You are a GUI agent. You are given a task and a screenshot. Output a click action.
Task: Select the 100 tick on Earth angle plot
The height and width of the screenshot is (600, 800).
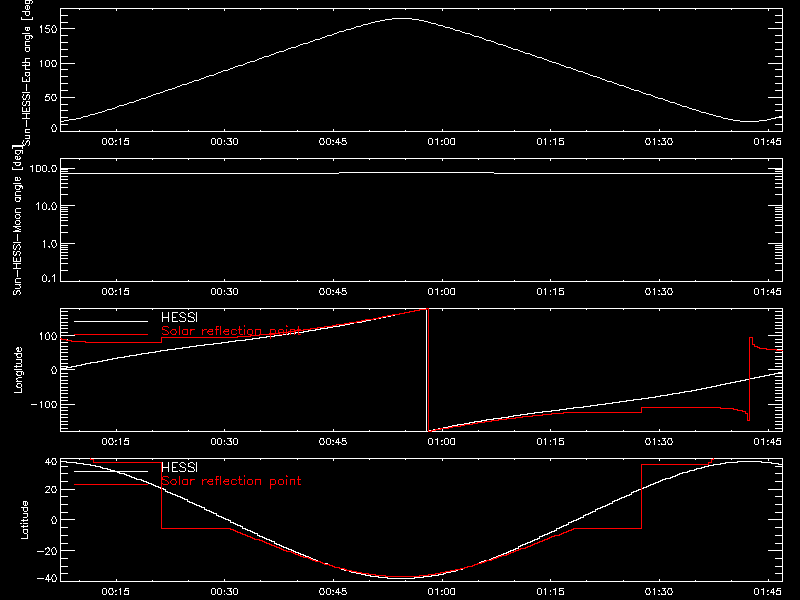(x=47, y=64)
